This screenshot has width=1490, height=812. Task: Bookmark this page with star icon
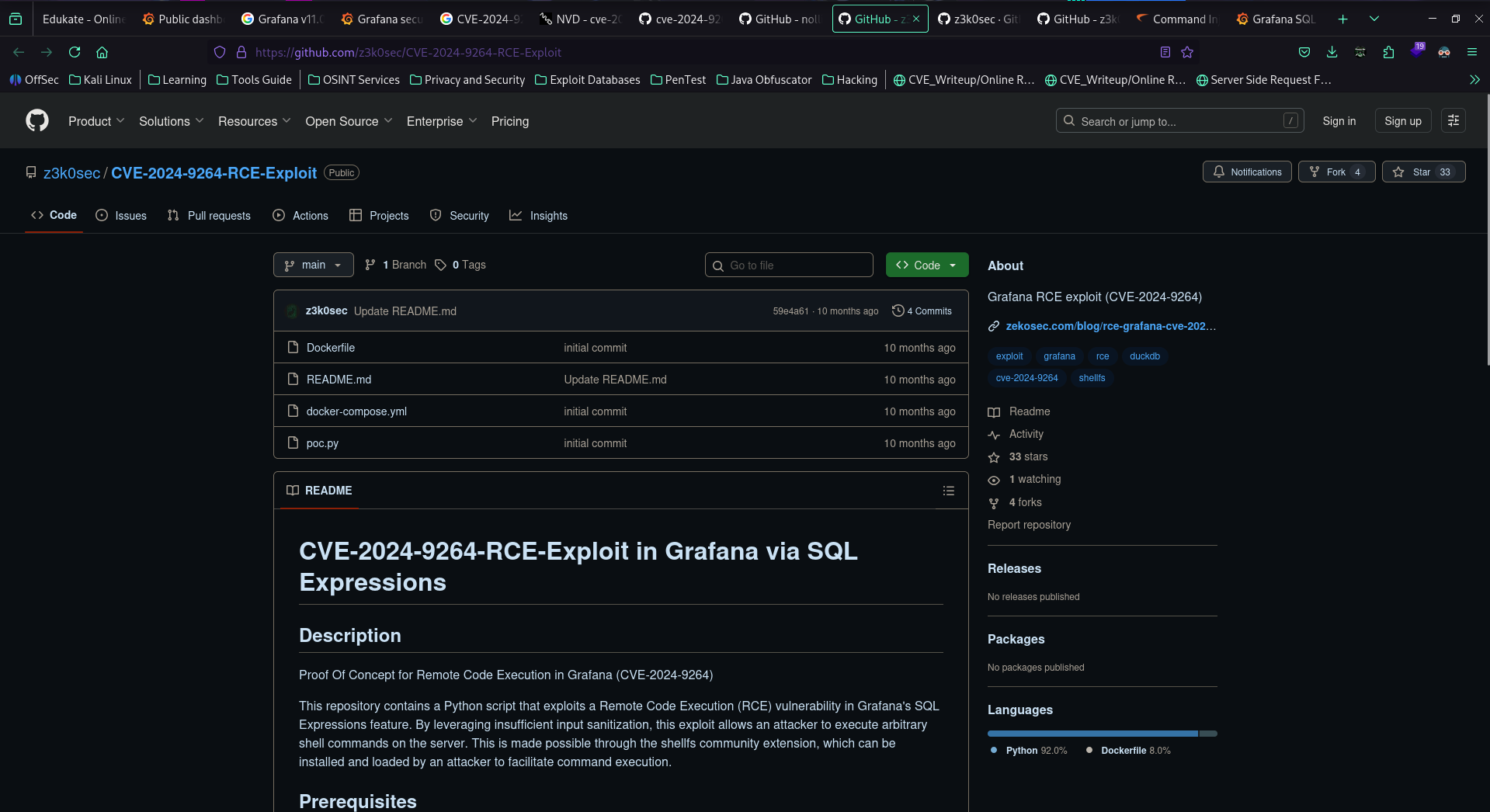1187,52
